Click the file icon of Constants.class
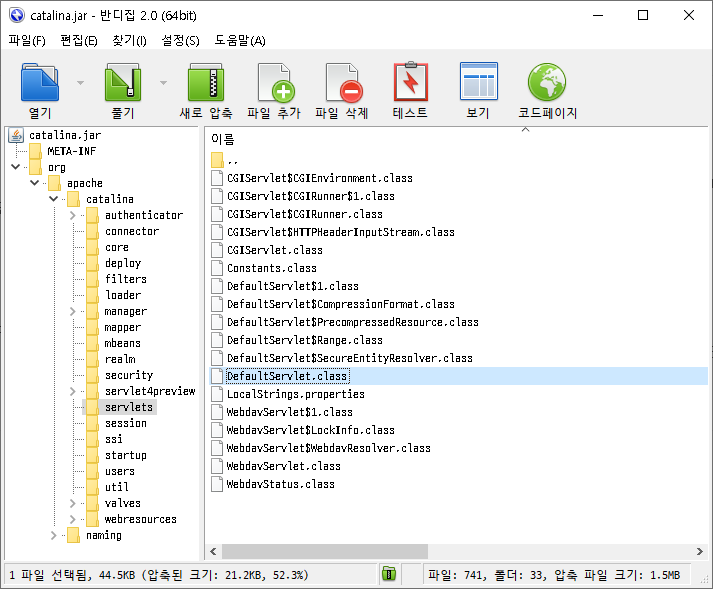The width and height of the screenshot is (713, 589). 217,268
